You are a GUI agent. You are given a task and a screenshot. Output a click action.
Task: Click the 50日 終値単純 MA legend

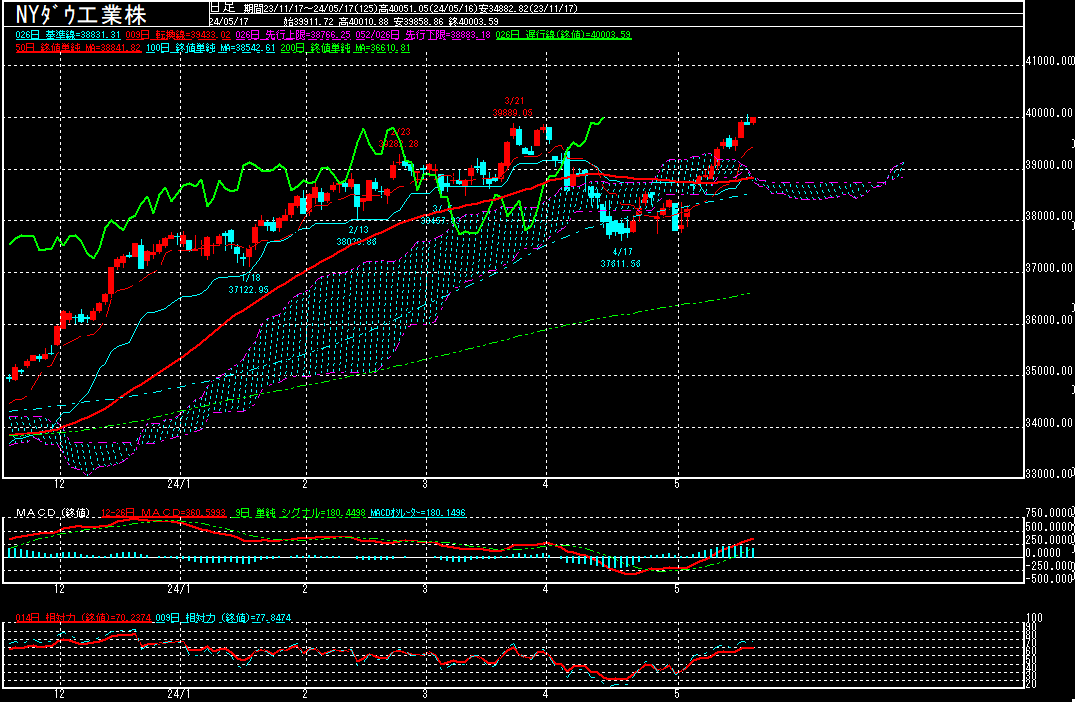tap(78, 48)
